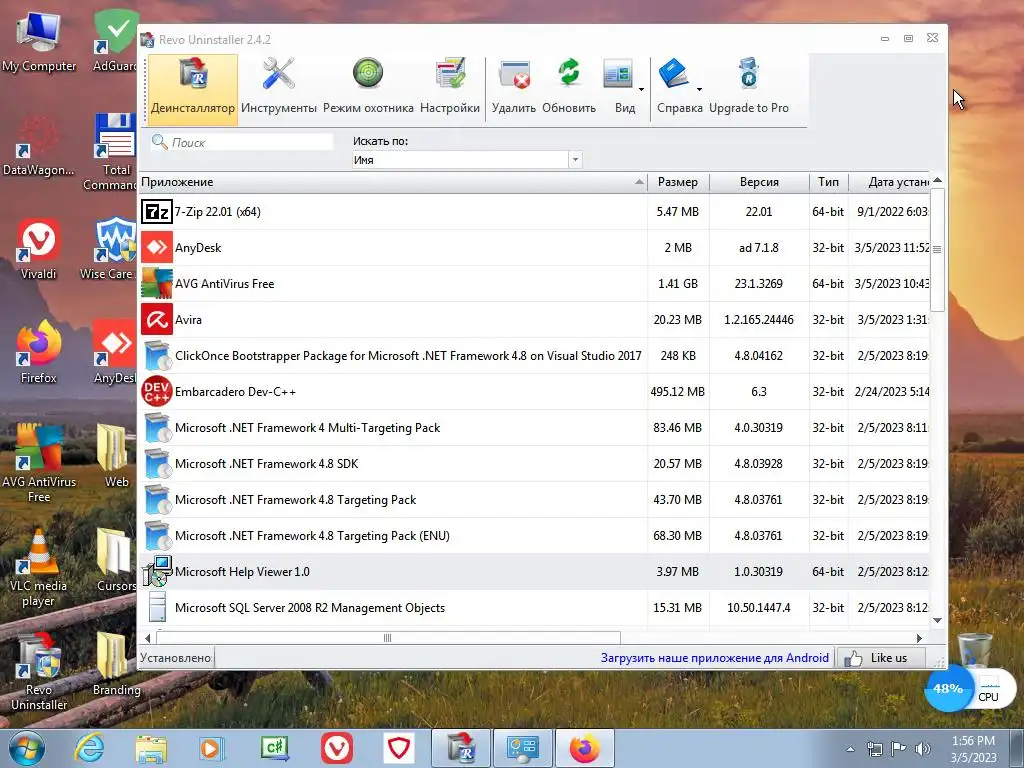Image resolution: width=1024 pixels, height=768 pixels.
Task: Open the Искать по Имя combo box
Action: [466, 160]
